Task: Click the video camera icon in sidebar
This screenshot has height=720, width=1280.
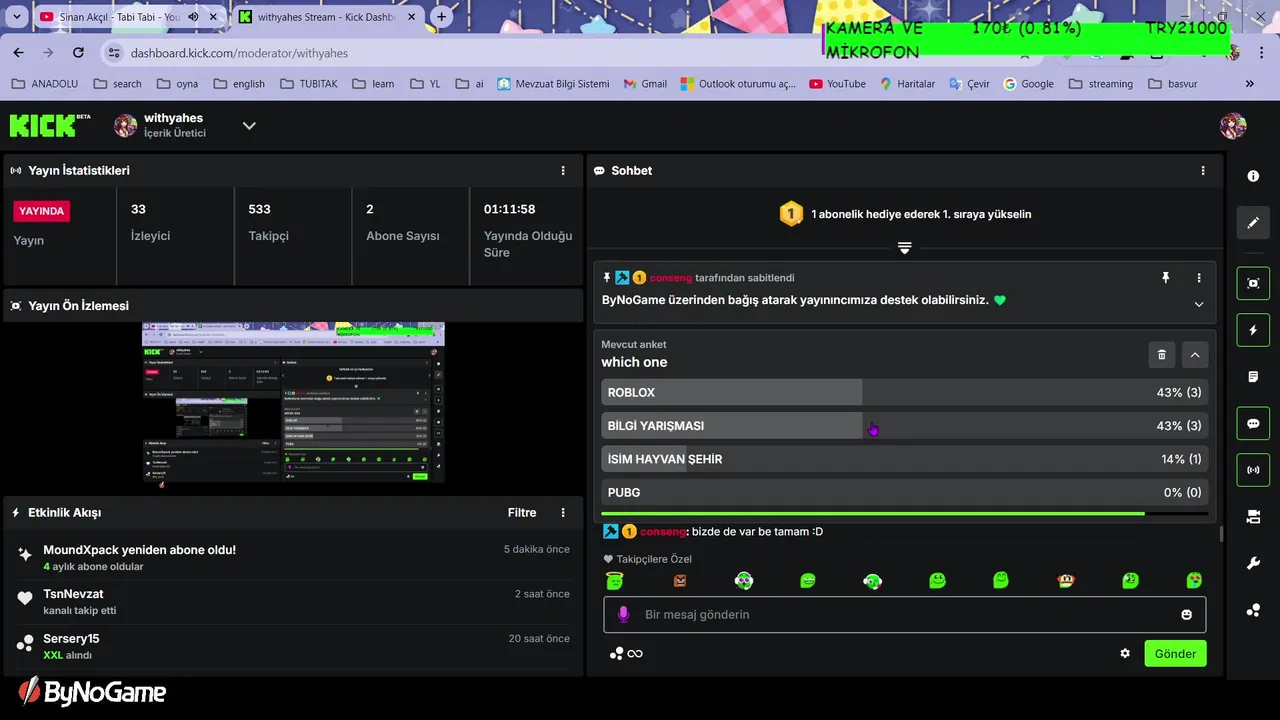Action: [1253, 517]
